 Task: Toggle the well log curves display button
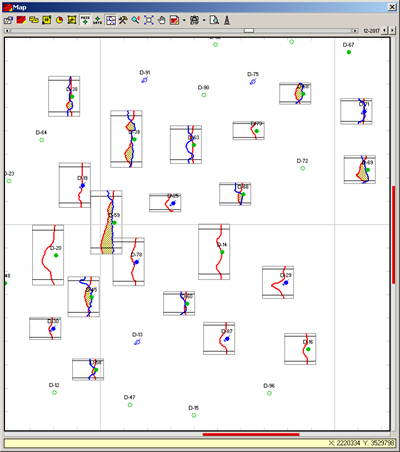[111, 20]
